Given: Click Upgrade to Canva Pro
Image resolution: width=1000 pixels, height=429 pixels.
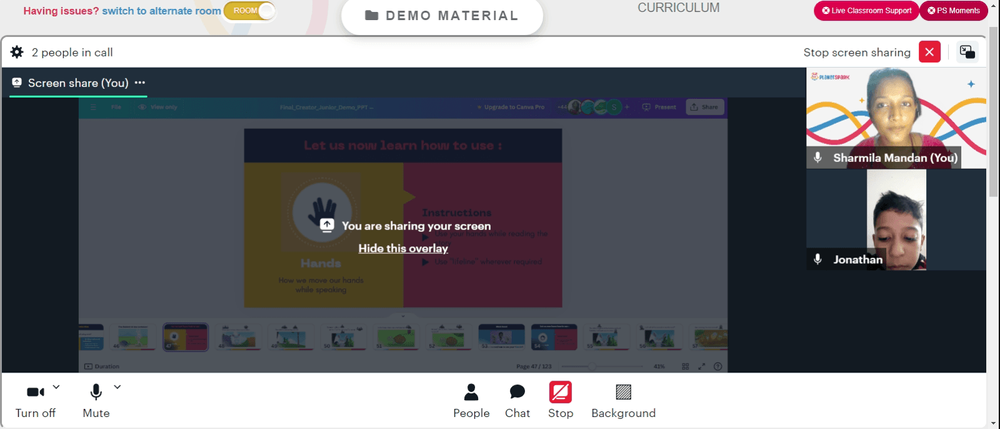Looking at the screenshot, I should click(511, 107).
